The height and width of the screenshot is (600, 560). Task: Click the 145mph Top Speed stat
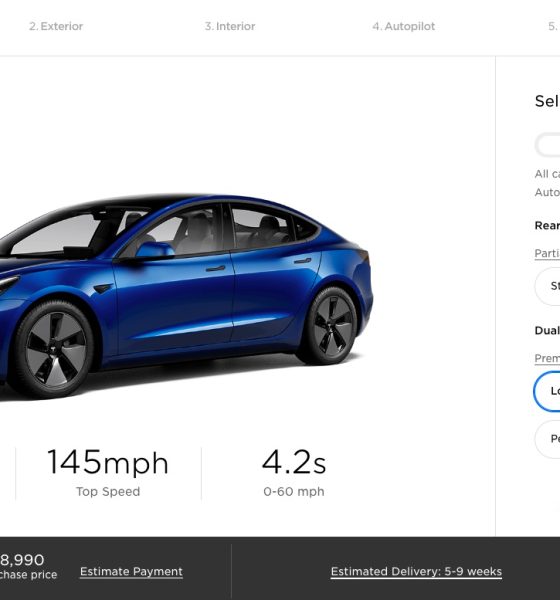pyautogui.click(x=108, y=473)
